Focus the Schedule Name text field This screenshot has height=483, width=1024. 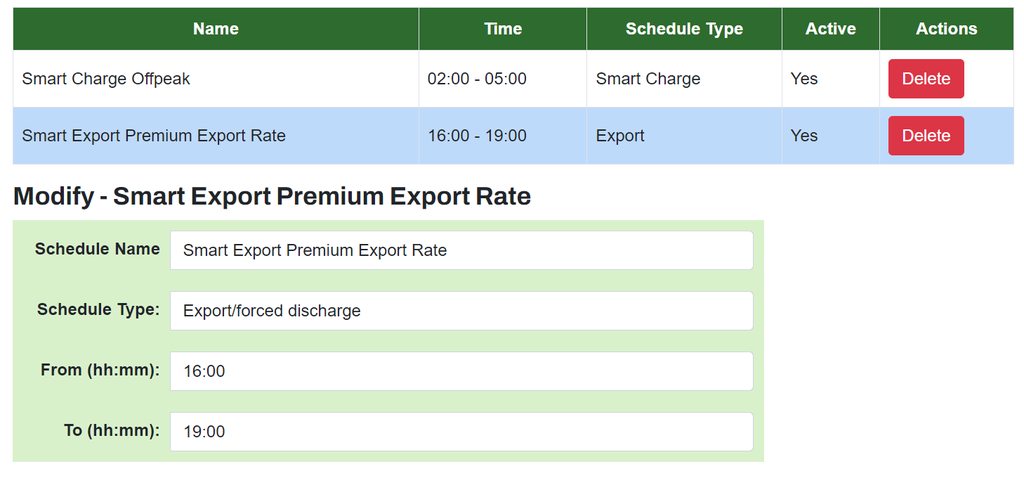(461, 250)
